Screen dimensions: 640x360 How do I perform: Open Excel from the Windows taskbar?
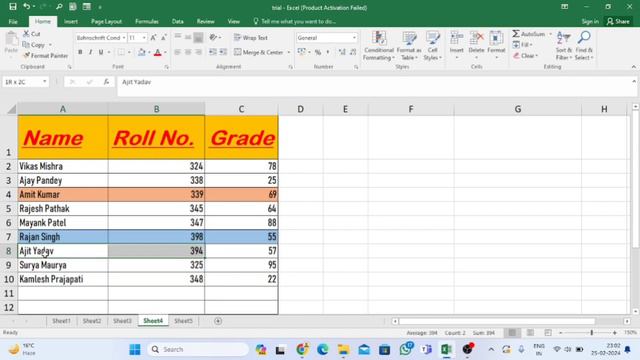click(446, 349)
